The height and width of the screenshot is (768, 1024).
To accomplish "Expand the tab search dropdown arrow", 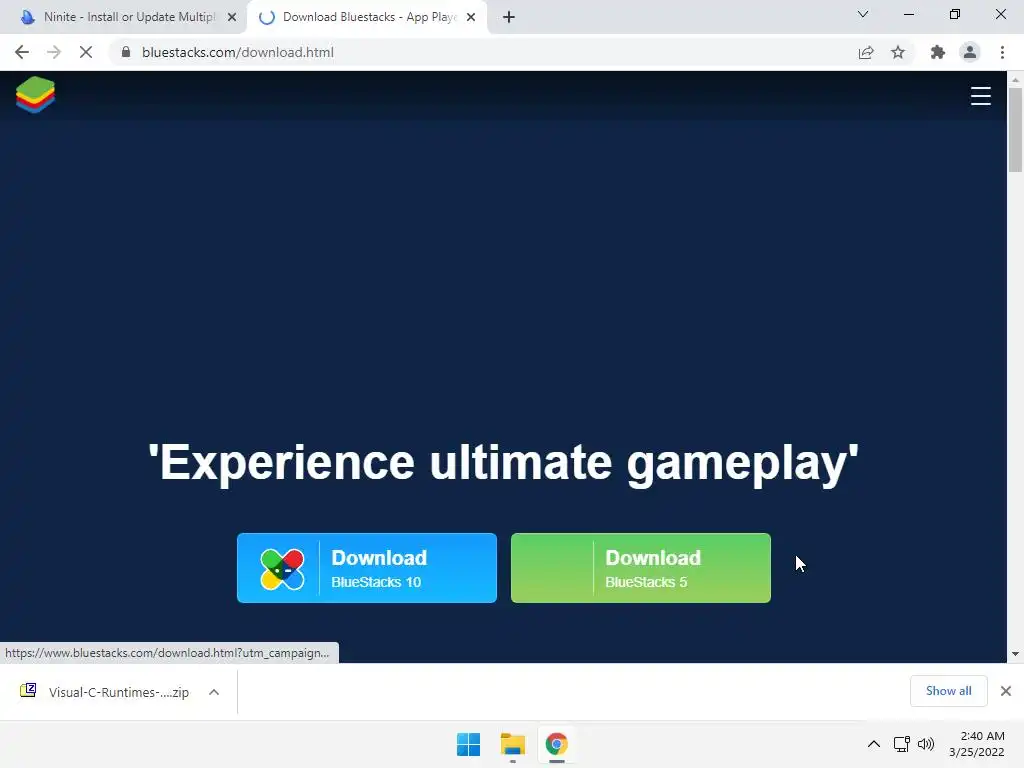I will [863, 14].
